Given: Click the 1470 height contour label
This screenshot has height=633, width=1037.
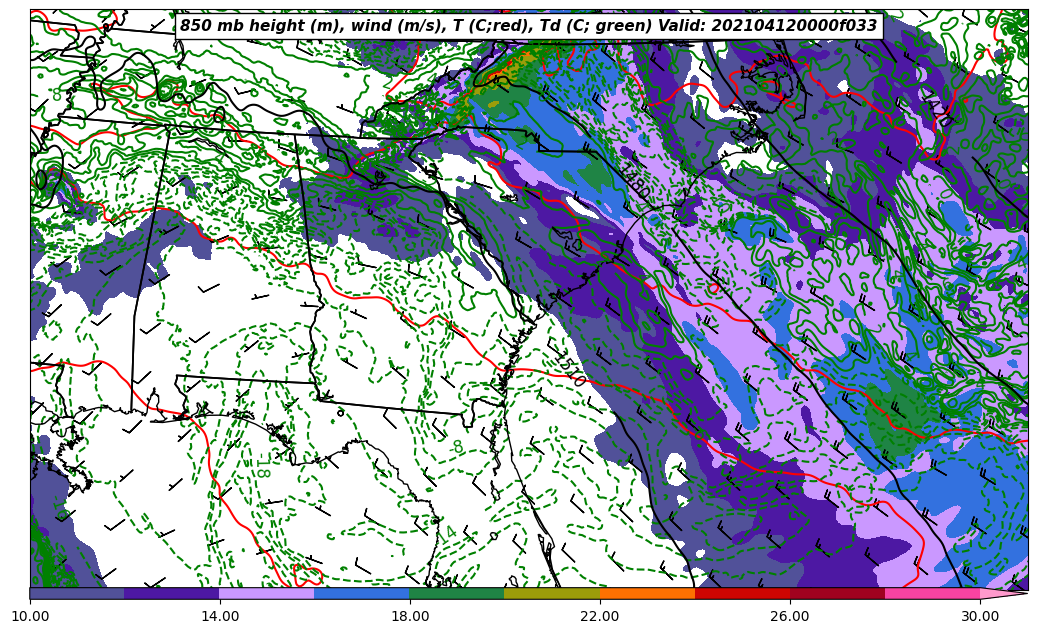Looking at the screenshot, I should coord(937,106).
